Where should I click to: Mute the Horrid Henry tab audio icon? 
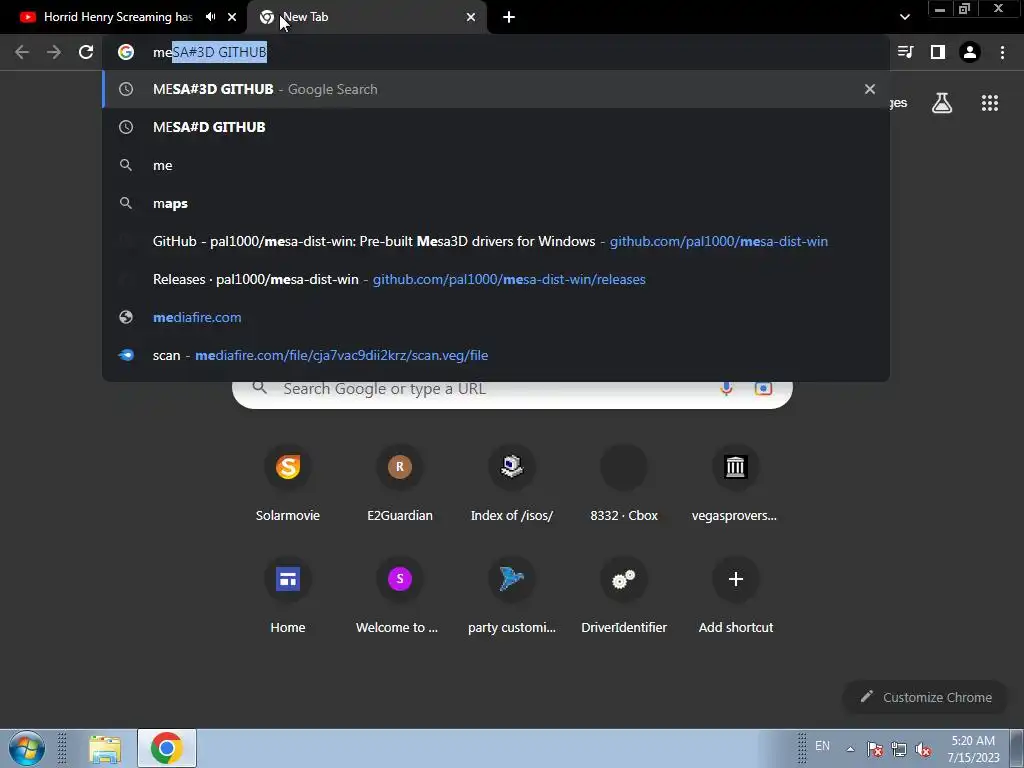tap(210, 17)
